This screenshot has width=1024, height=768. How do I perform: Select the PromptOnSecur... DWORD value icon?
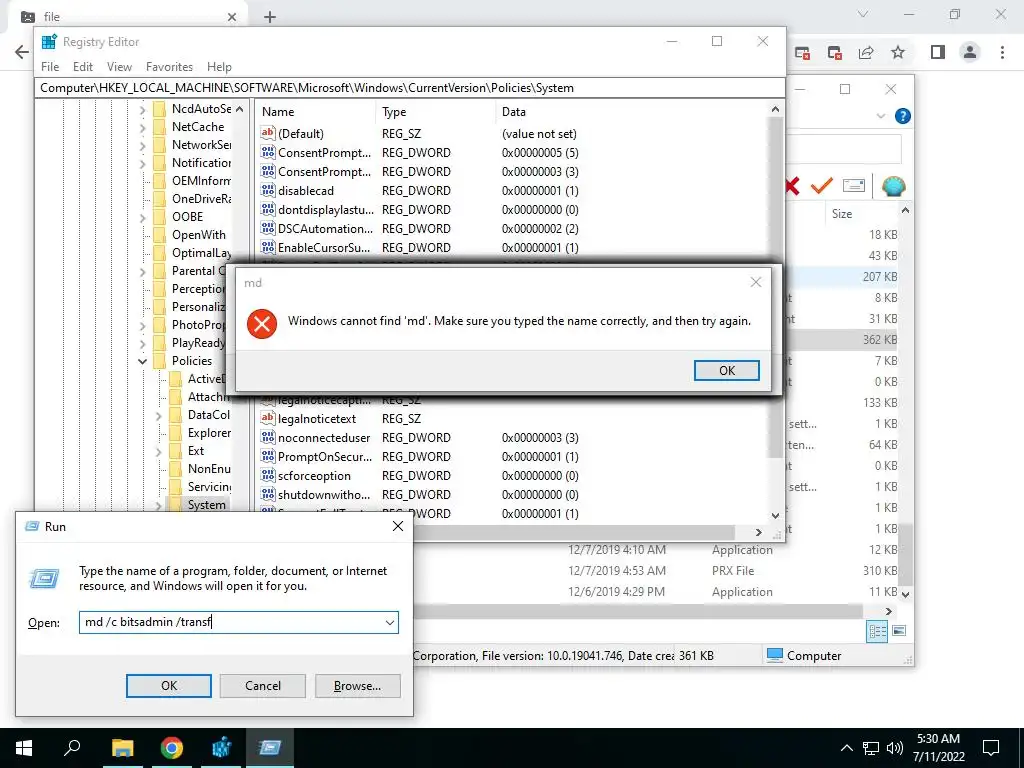[268, 456]
